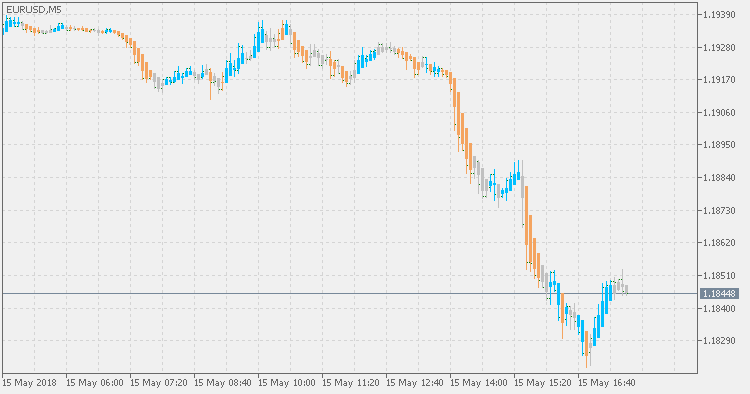Select the current price tag 1.18448

(719, 294)
